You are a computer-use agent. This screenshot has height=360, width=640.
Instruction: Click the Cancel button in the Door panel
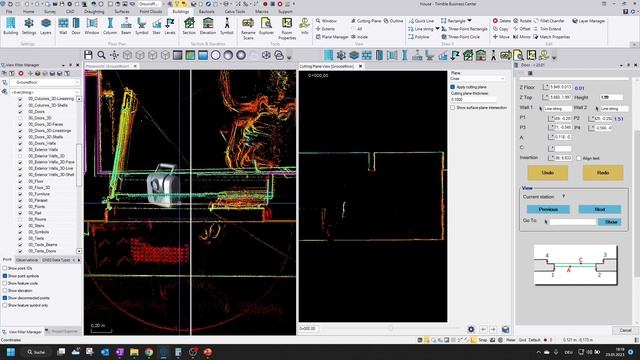click(x=625, y=330)
